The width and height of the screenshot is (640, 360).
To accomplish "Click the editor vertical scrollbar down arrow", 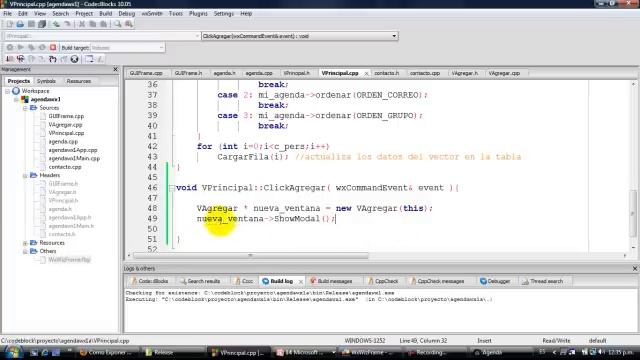I will click(633, 248).
